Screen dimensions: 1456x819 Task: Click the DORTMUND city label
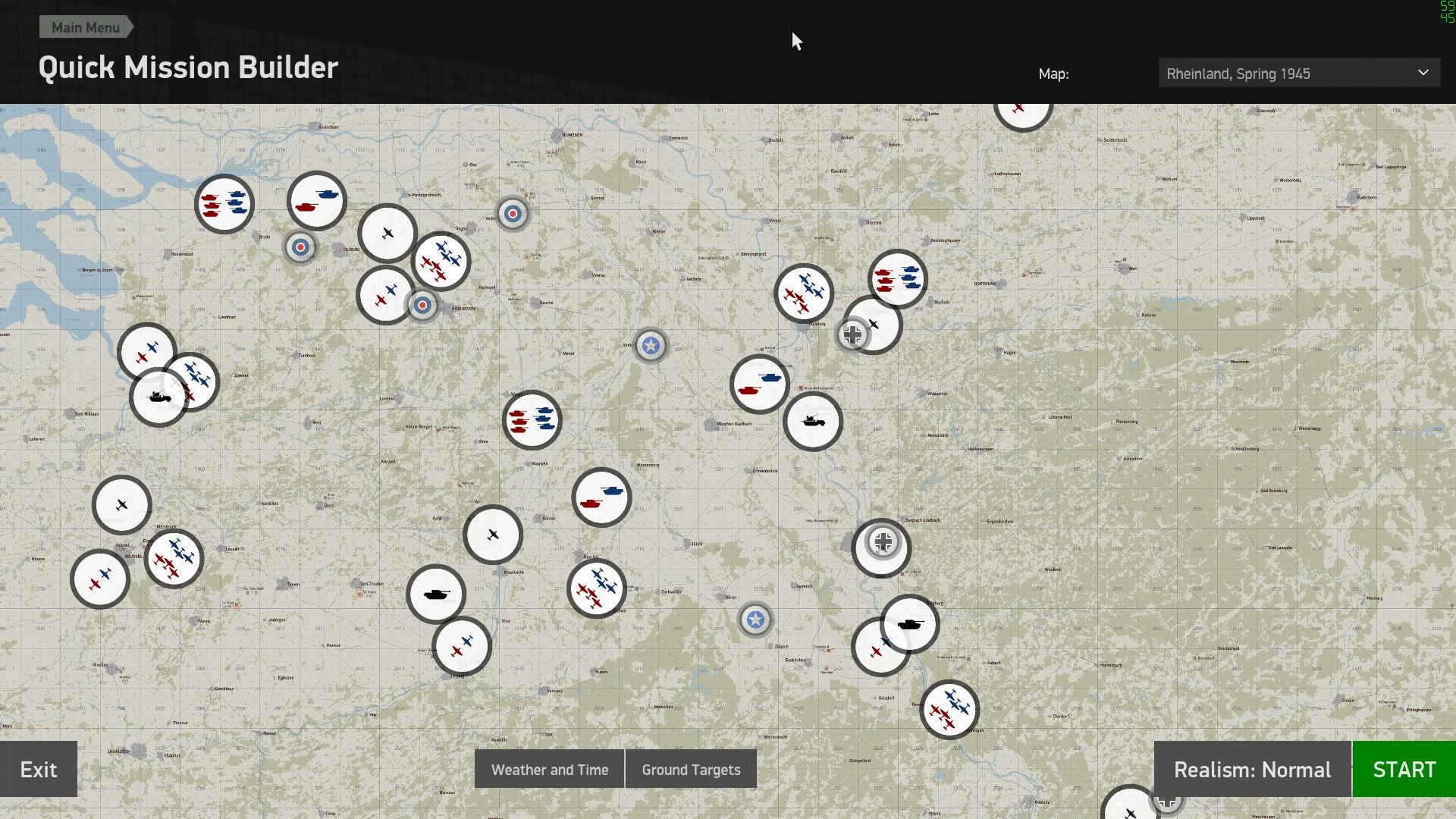tap(985, 284)
